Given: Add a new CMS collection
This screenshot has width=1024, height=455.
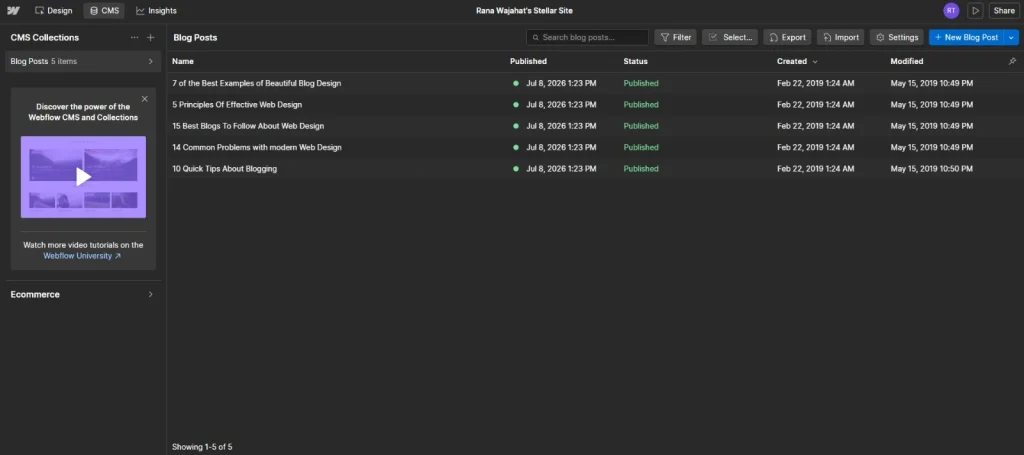Looking at the screenshot, I should (151, 37).
